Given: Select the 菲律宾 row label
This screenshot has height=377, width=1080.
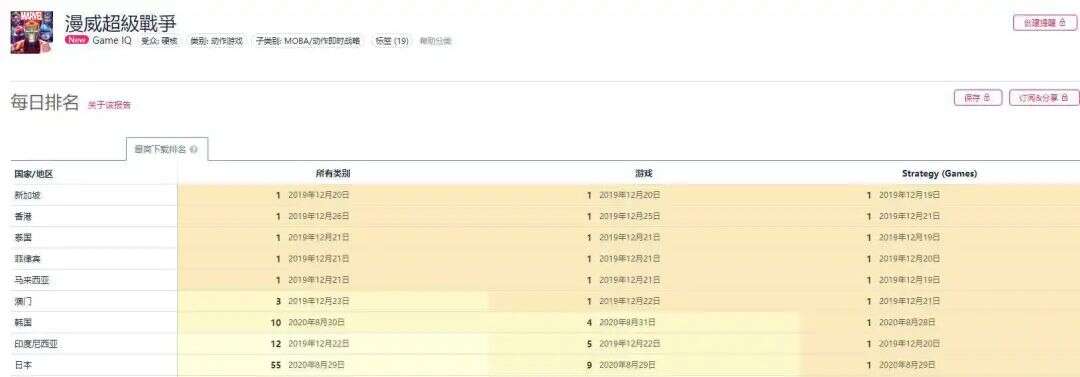Looking at the screenshot, I should pyautogui.click(x=28, y=258).
